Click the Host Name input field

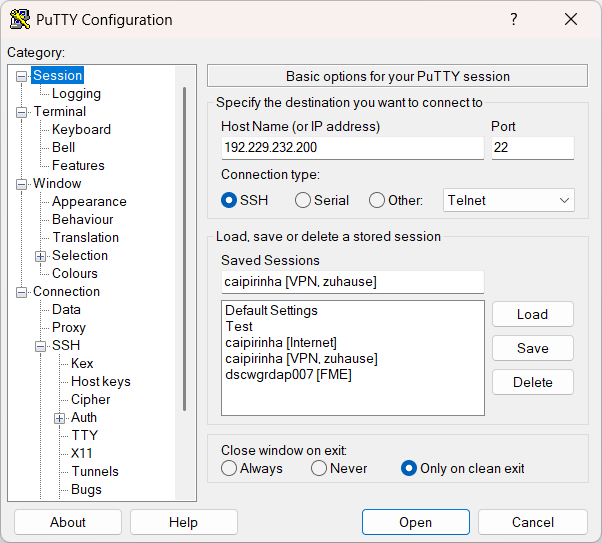point(352,148)
